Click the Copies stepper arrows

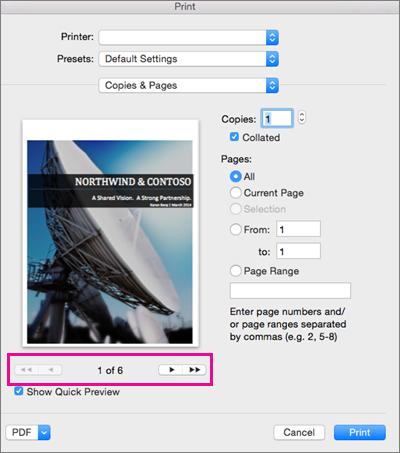(x=302, y=117)
